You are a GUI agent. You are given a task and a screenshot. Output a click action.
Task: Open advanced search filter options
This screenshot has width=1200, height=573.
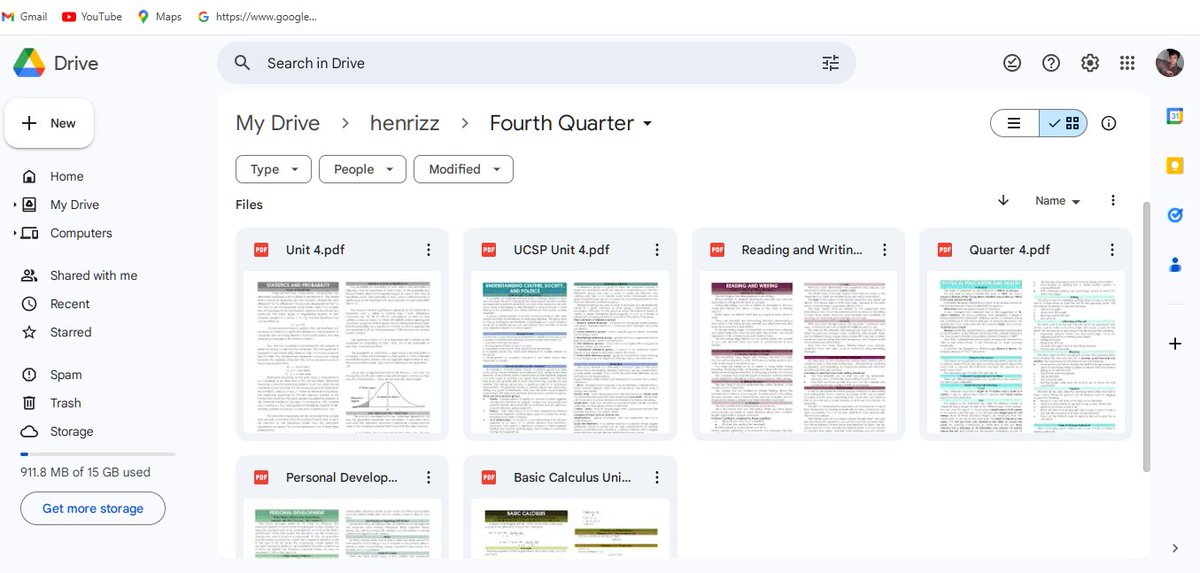(x=831, y=63)
